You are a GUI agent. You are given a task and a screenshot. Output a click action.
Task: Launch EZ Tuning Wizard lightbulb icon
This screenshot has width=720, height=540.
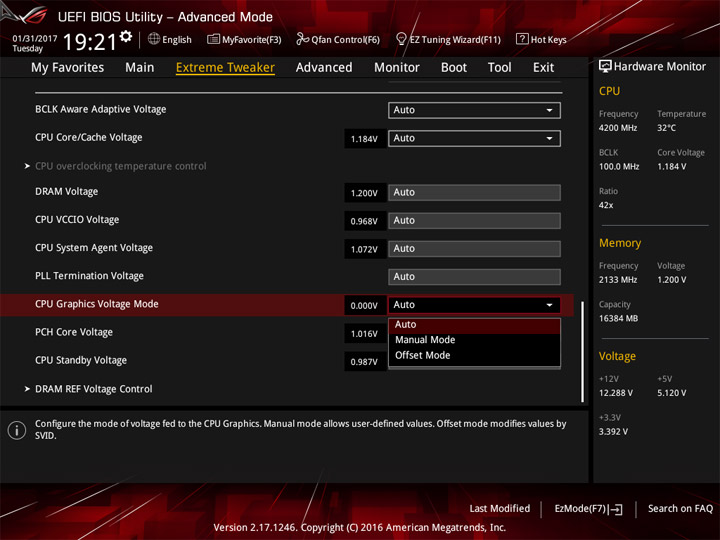point(401,39)
